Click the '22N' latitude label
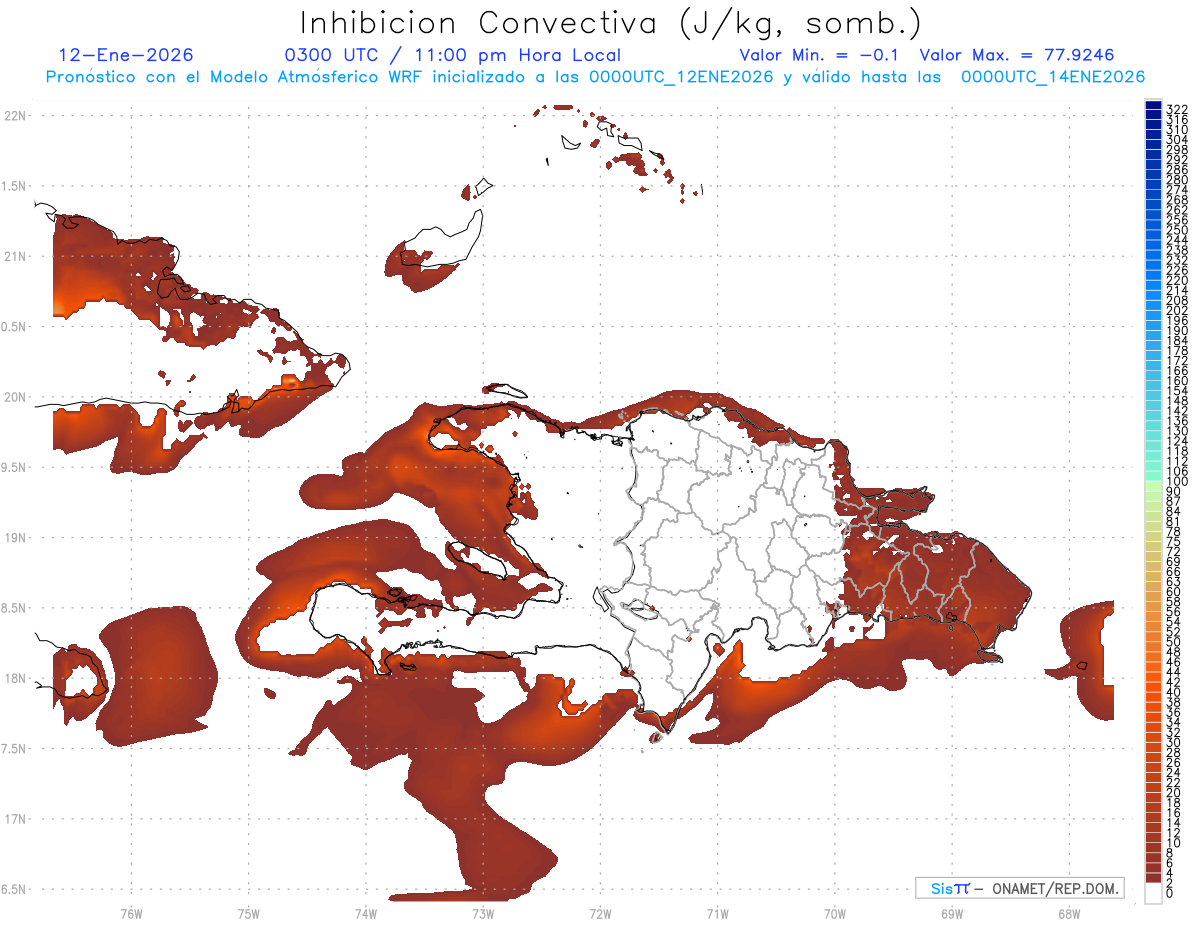 (15, 116)
